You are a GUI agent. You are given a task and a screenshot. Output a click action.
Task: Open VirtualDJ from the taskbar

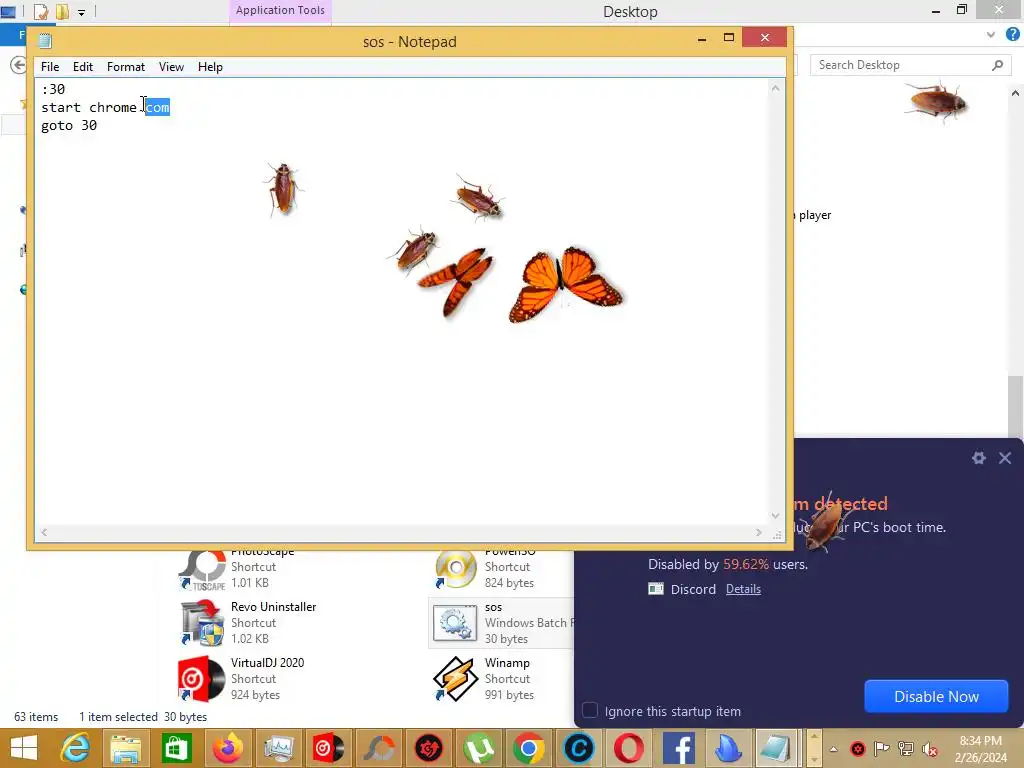328,748
